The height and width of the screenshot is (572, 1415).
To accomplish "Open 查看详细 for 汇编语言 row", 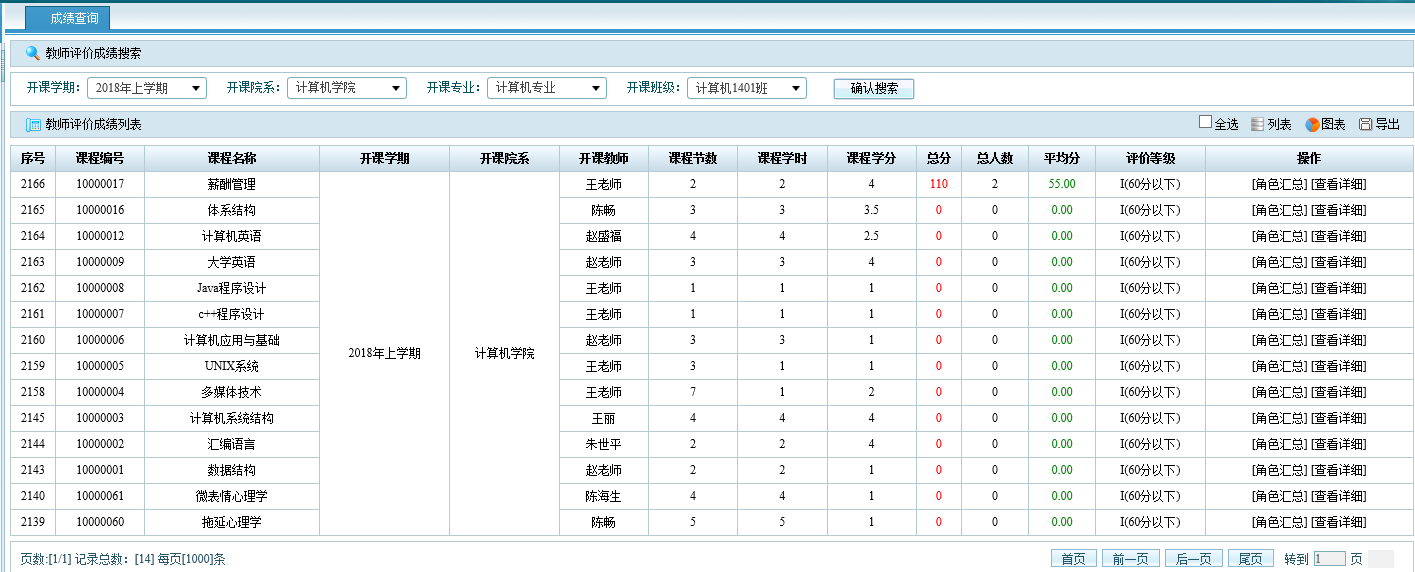I will (x=1338, y=444).
